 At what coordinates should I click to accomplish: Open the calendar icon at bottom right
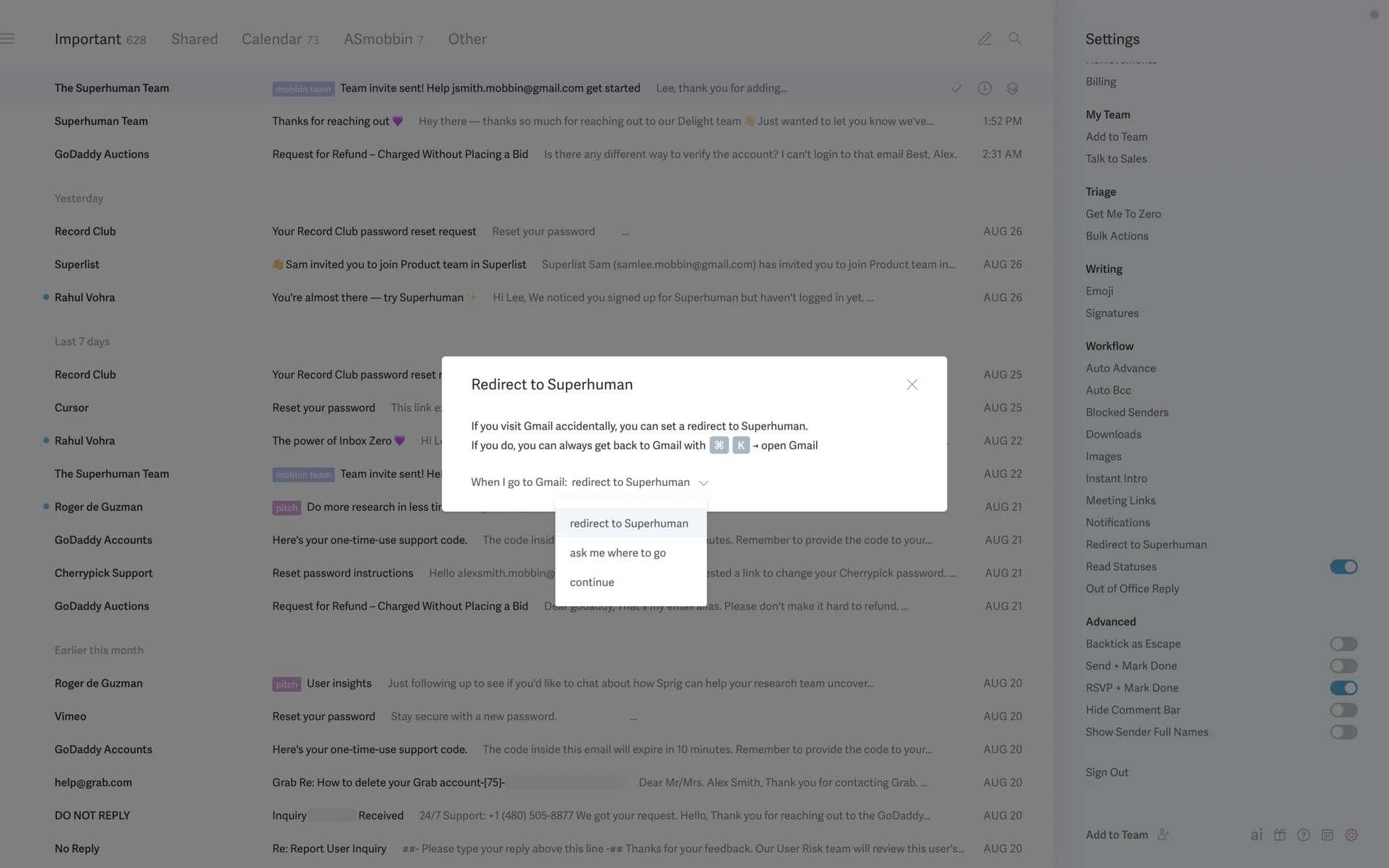1327,835
